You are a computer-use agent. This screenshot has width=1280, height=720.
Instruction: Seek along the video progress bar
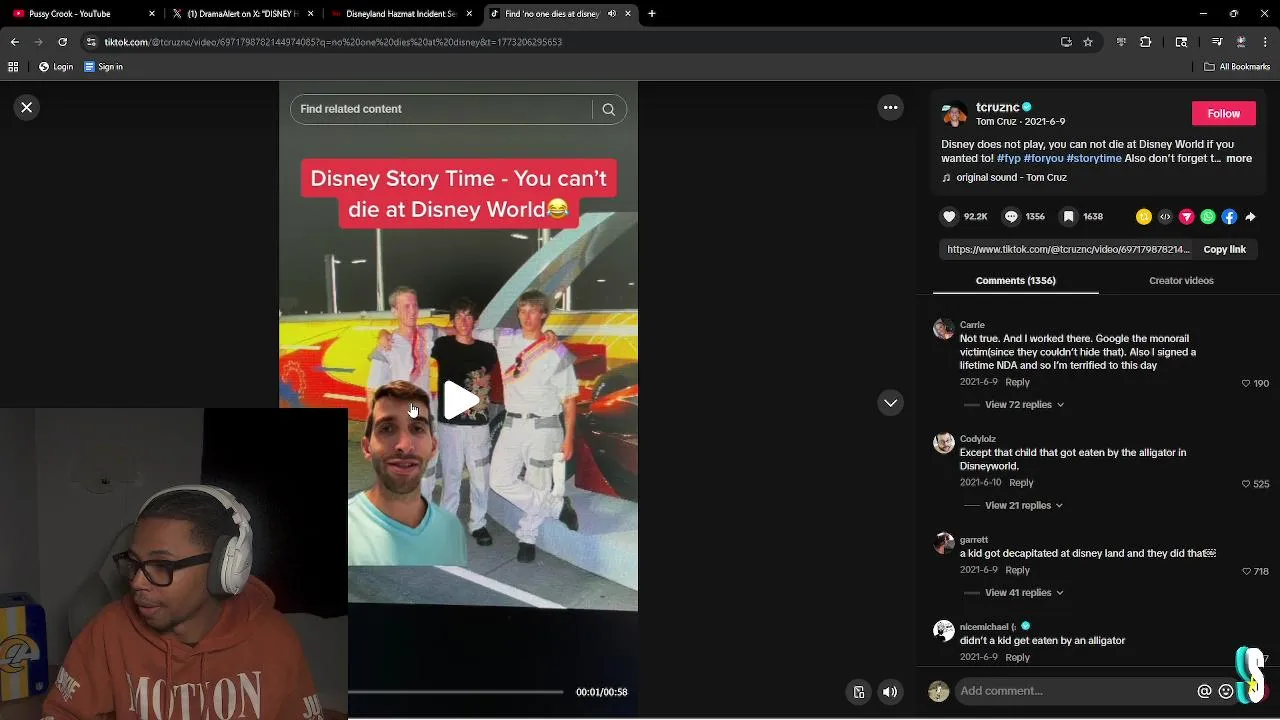(x=456, y=692)
